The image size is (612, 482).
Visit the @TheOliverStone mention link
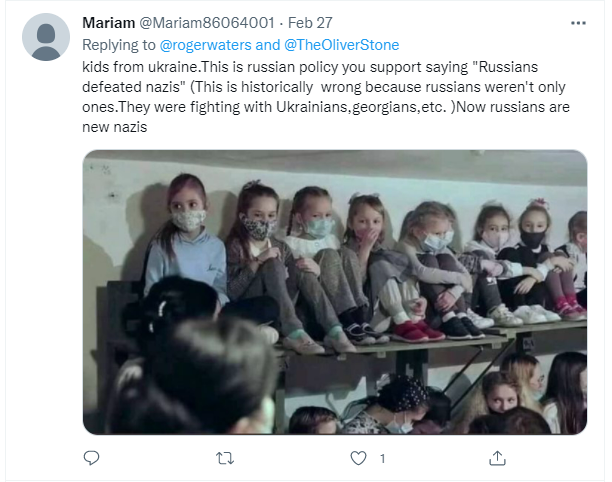click(x=342, y=45)
